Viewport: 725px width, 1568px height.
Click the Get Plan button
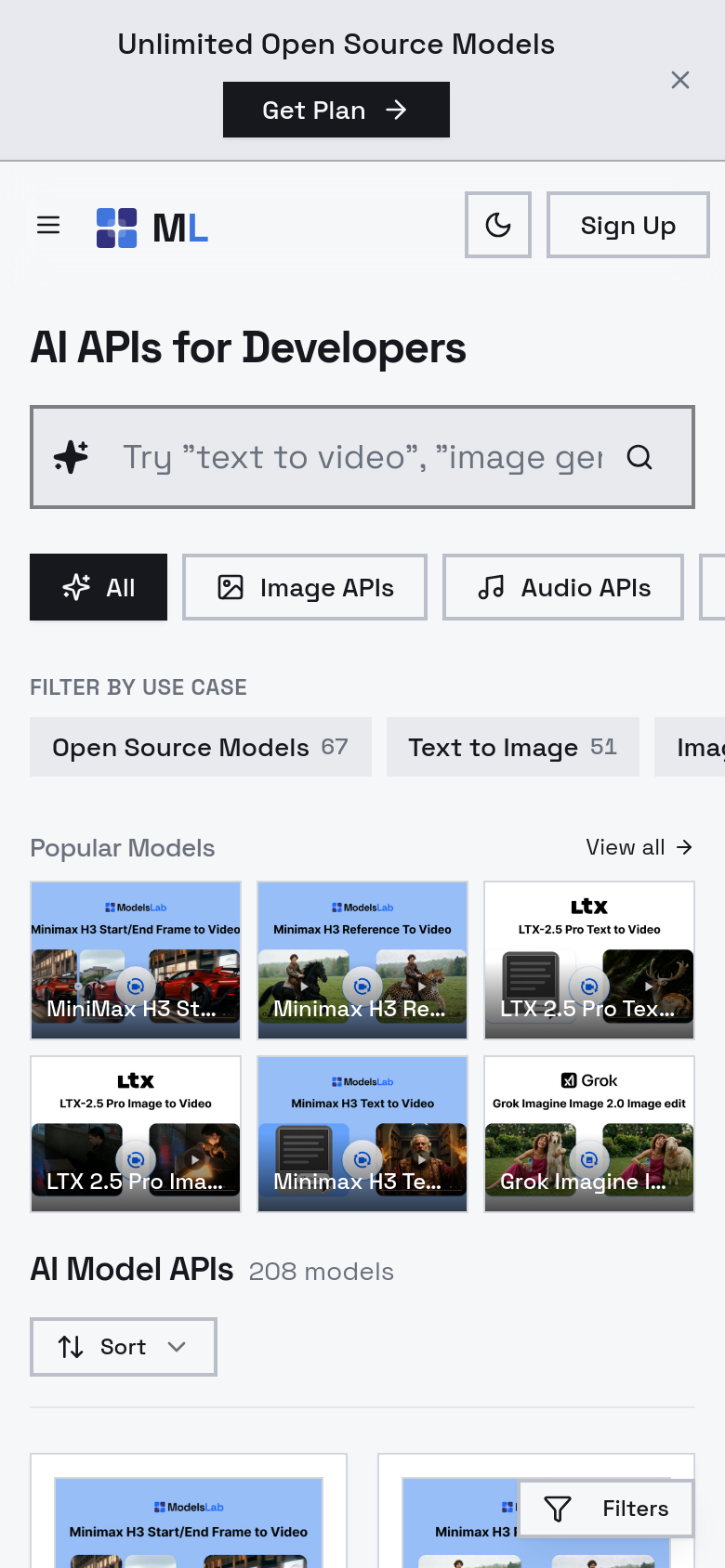point(336,110)
